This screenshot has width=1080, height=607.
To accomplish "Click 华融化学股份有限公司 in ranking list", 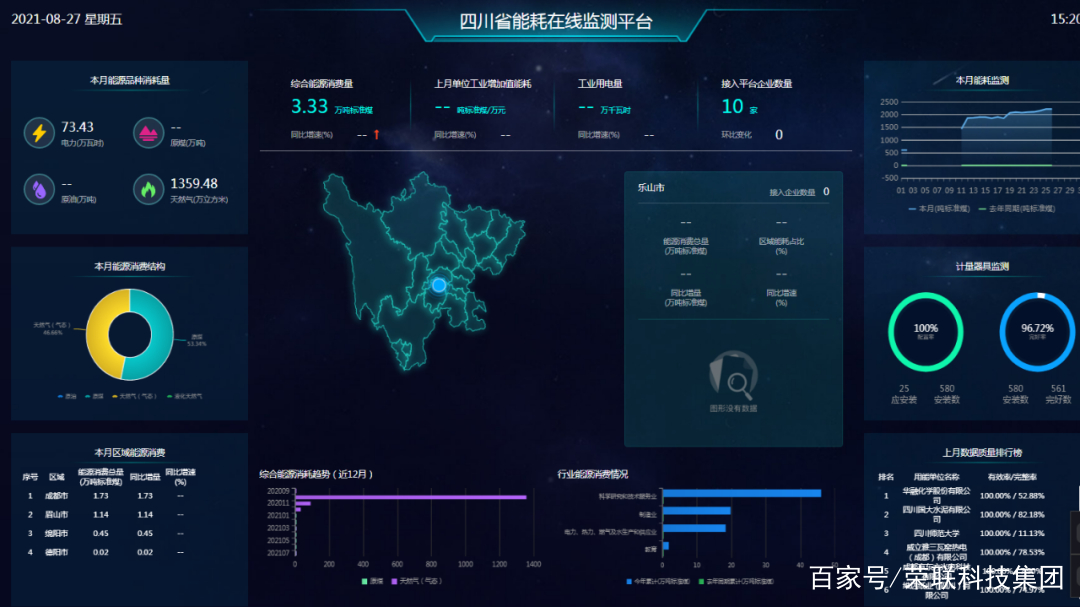I will (936, 495).
